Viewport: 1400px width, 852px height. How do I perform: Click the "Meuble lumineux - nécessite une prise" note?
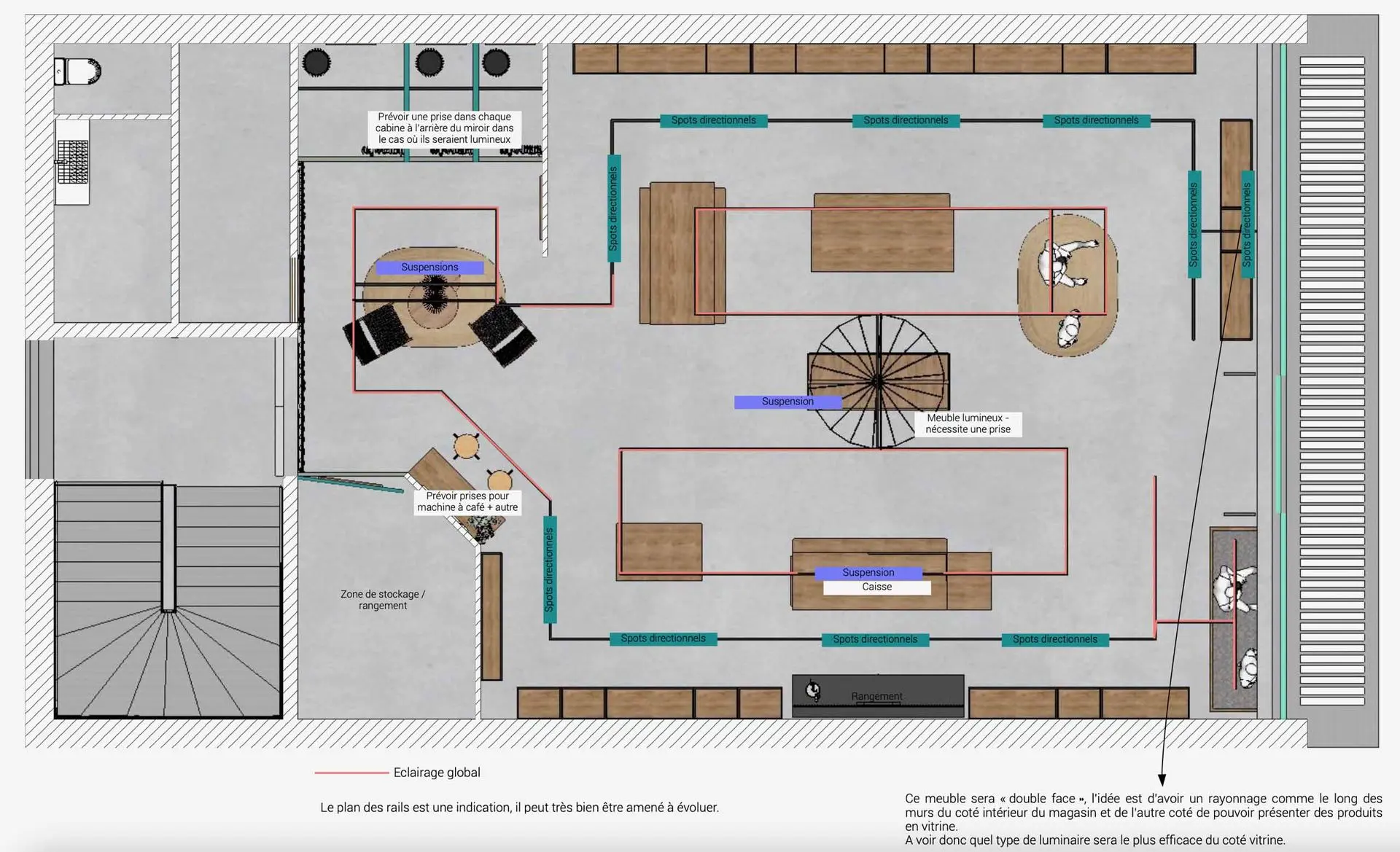pos(968,424)
